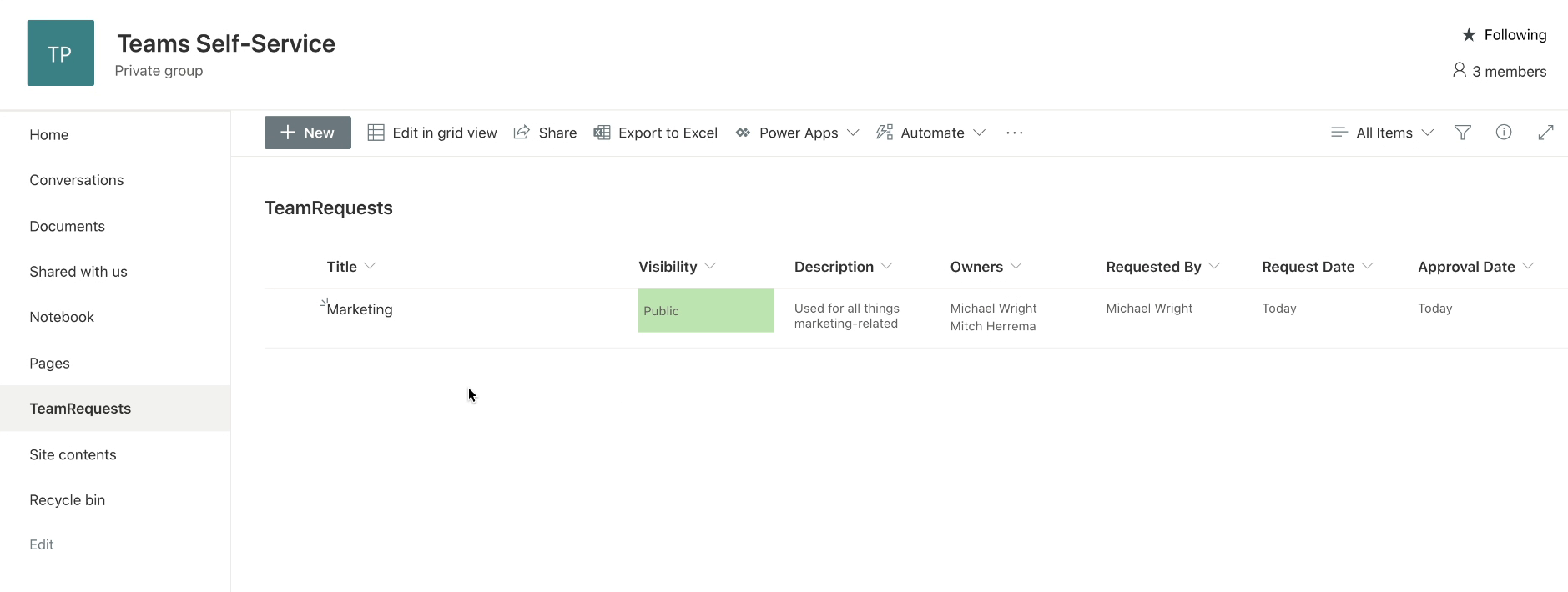Expand the Automate dropdown menu
This screenshot has height=592, width=1568.
coord(930,133)
